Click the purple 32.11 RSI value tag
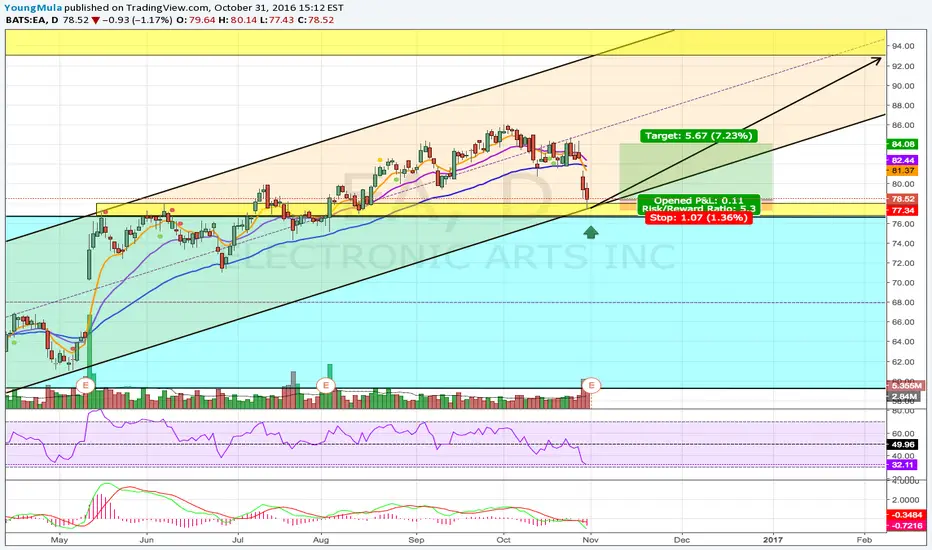This screenshot has height=550, width=932. click(x=902, y=465)
